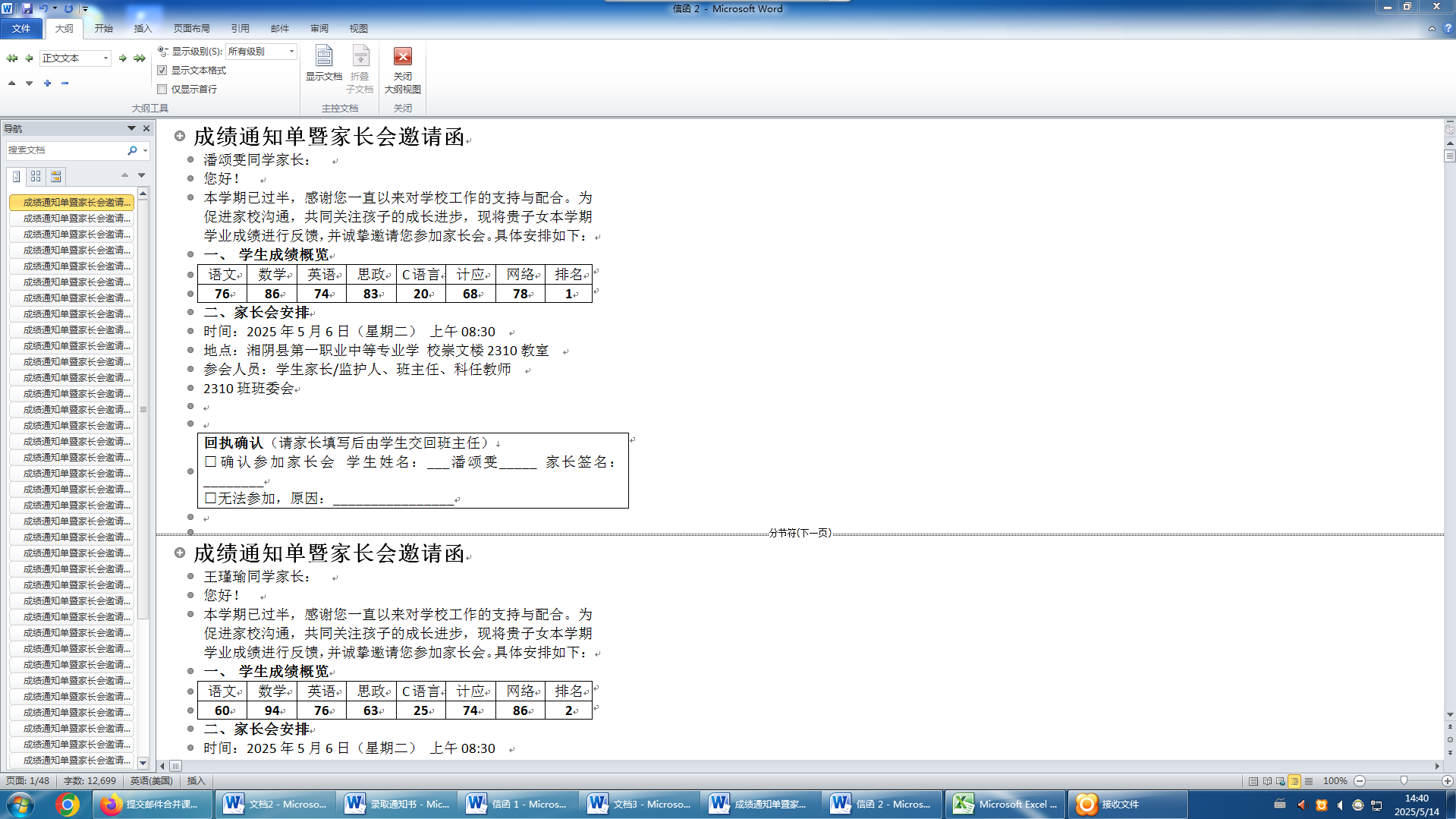Screen dimensions: 1456x819
Task: Click language 英语(美国) in status bar
Action: 151,781
